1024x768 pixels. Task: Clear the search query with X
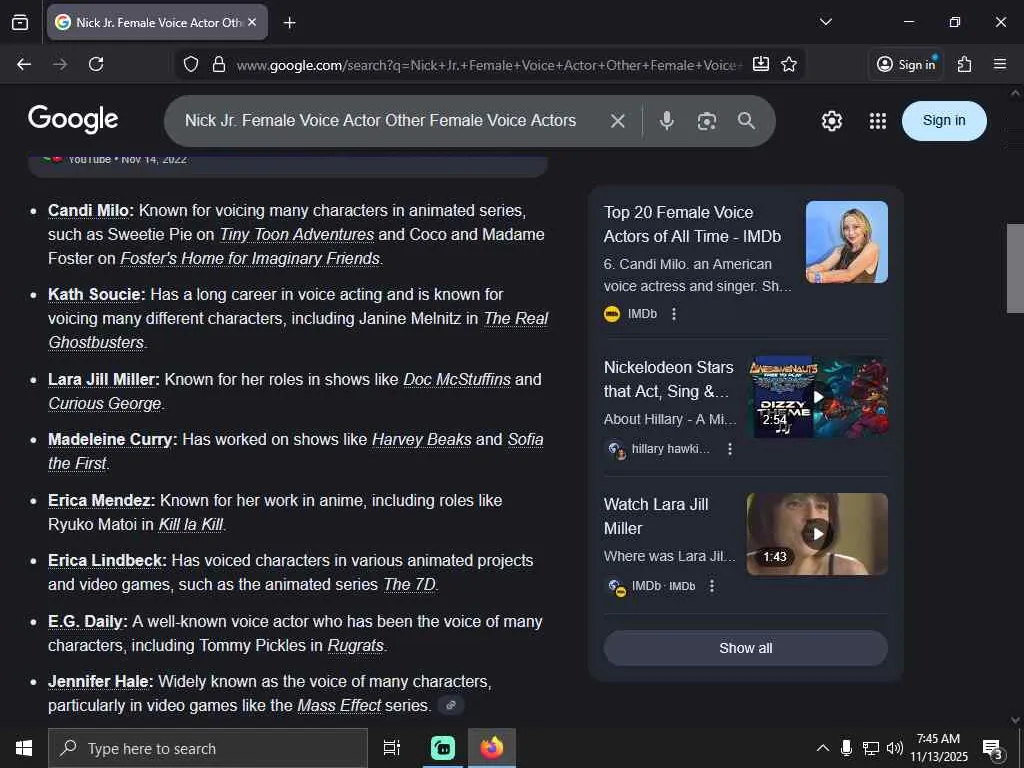[617, 121]
